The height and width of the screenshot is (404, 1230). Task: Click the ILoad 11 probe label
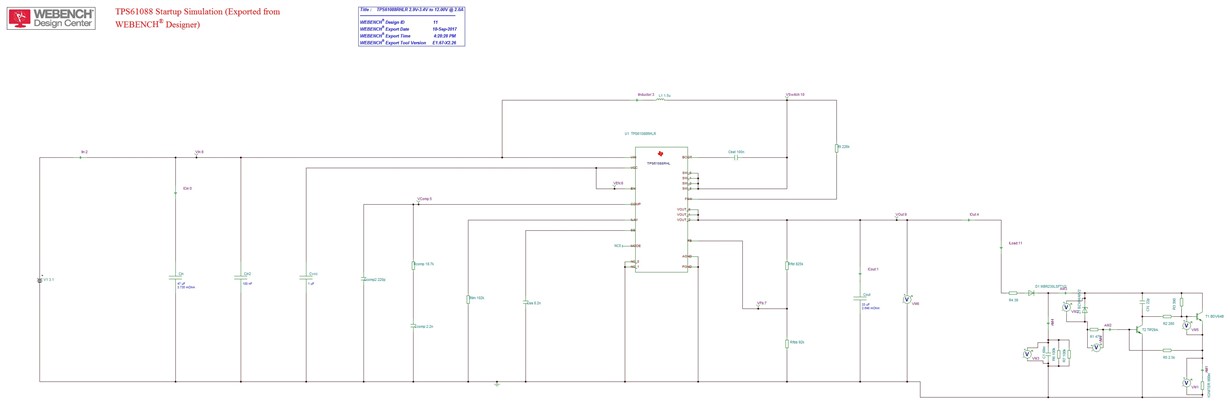1015,243
